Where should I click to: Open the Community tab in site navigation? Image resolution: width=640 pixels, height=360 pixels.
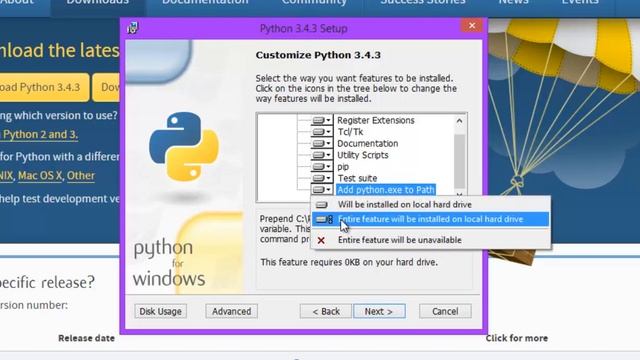click(x=314, y=4)
